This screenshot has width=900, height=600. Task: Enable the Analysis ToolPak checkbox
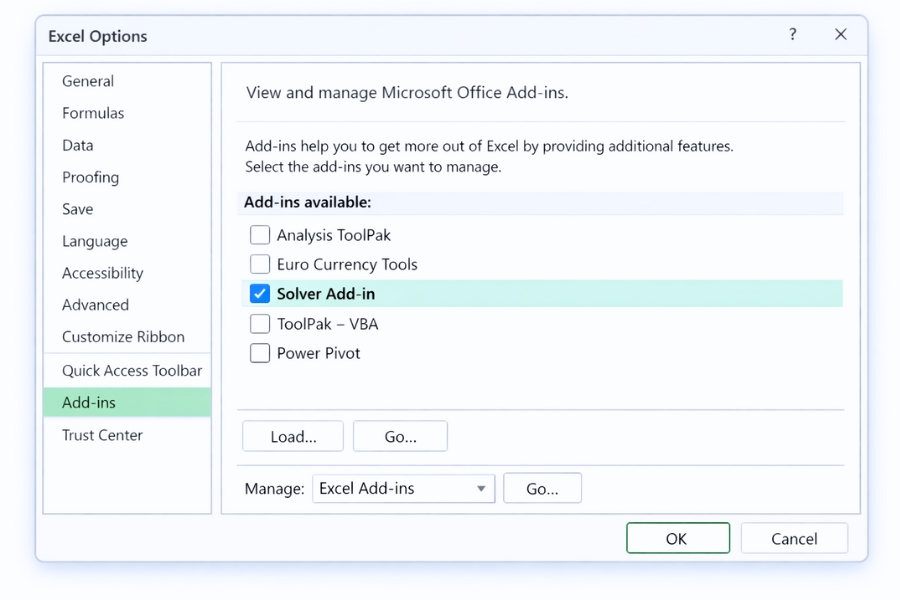(260, 234)
